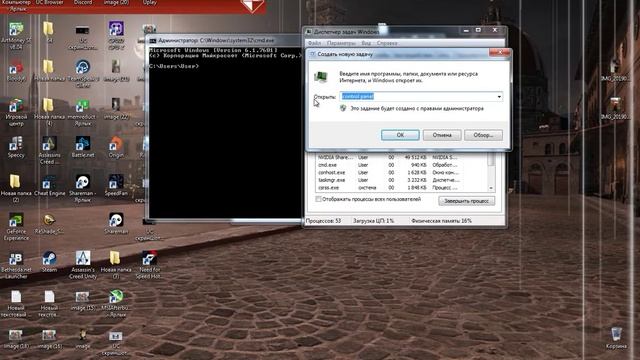Open the SpeedFan shortcut
The width and height of the screenshot is (640, 360).
(116, 184)
